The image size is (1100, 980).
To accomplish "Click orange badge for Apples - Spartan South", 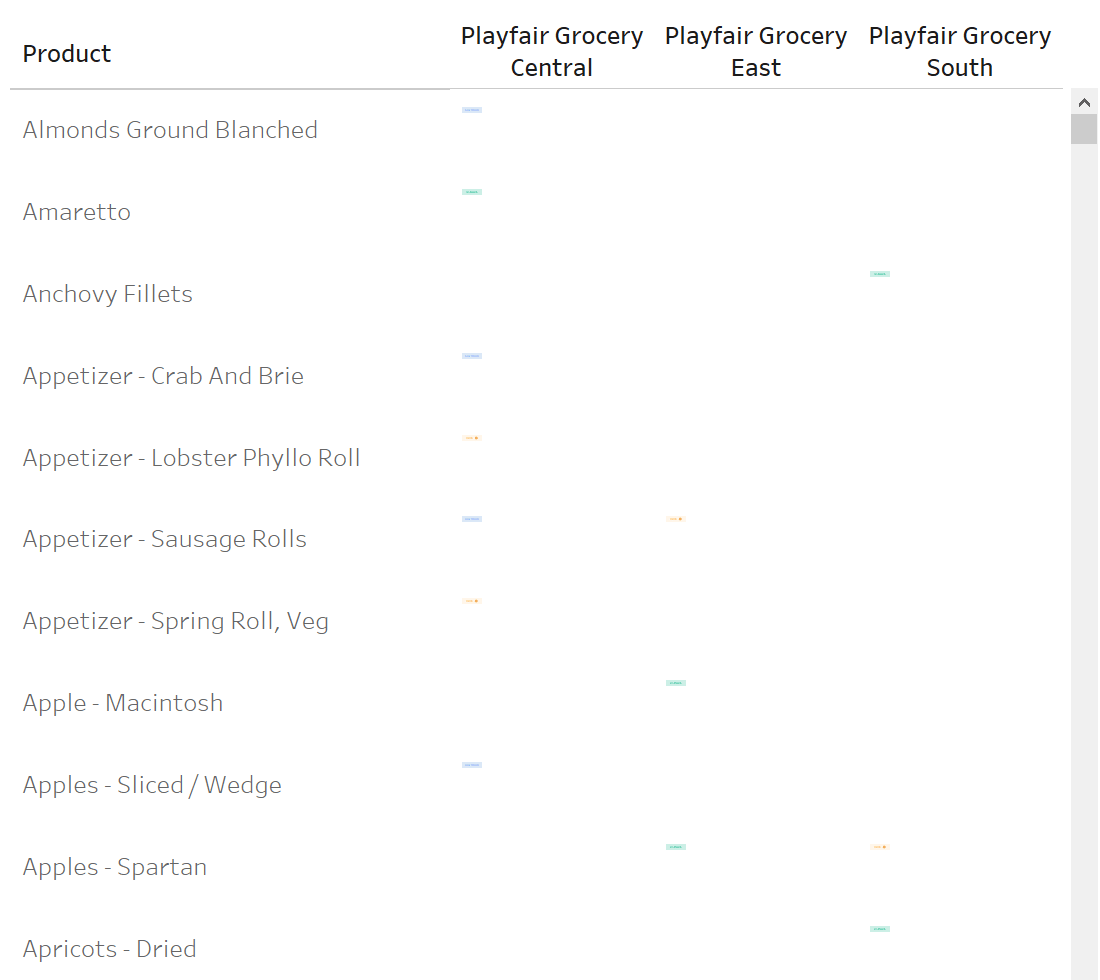I will click(x=880, y=847).
